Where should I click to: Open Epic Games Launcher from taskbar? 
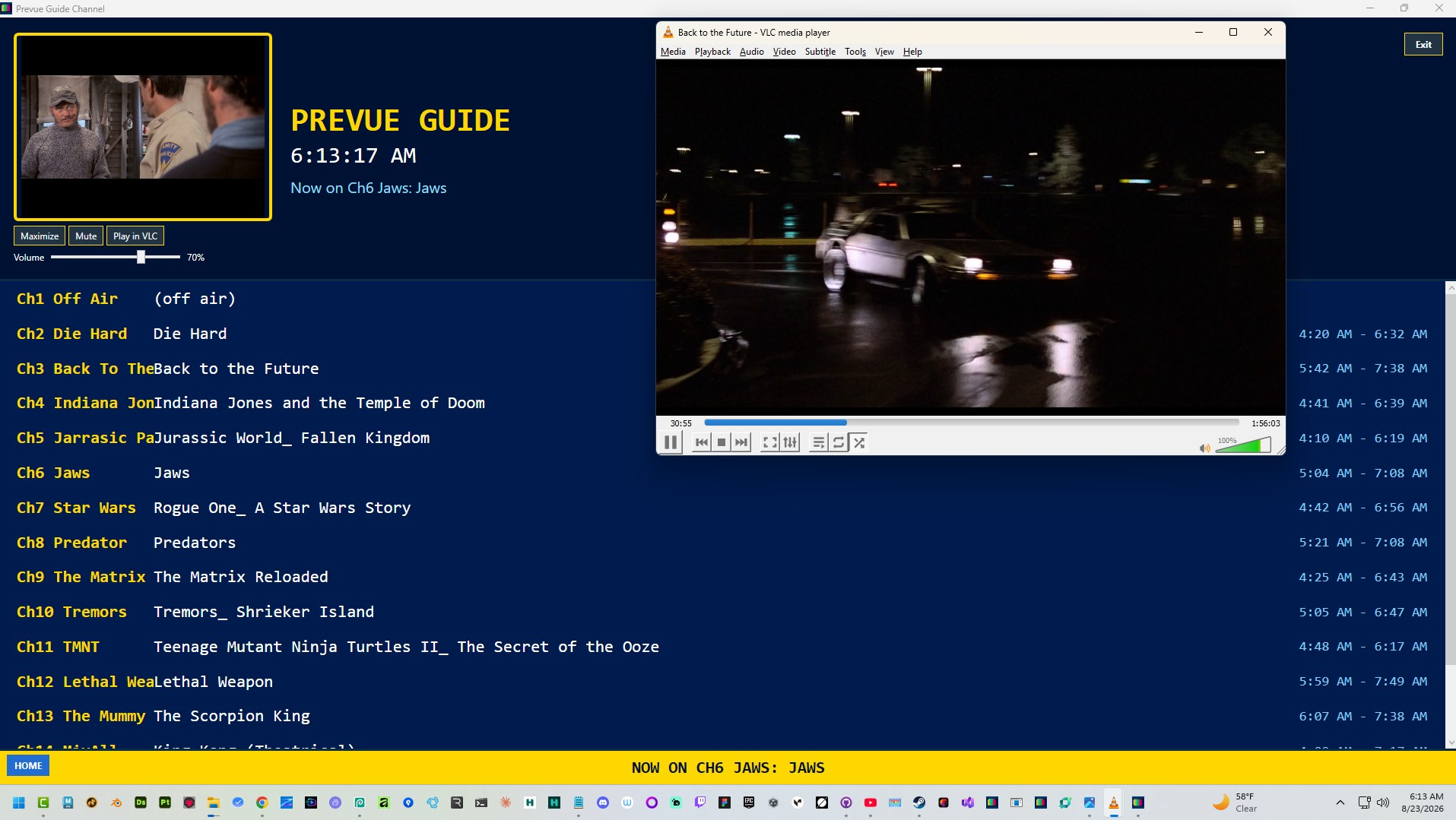(749, 803)
